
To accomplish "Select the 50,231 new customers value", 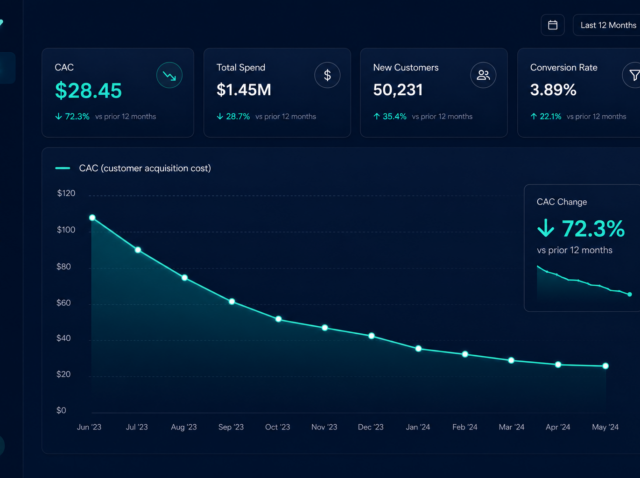I will click(398, 90).
